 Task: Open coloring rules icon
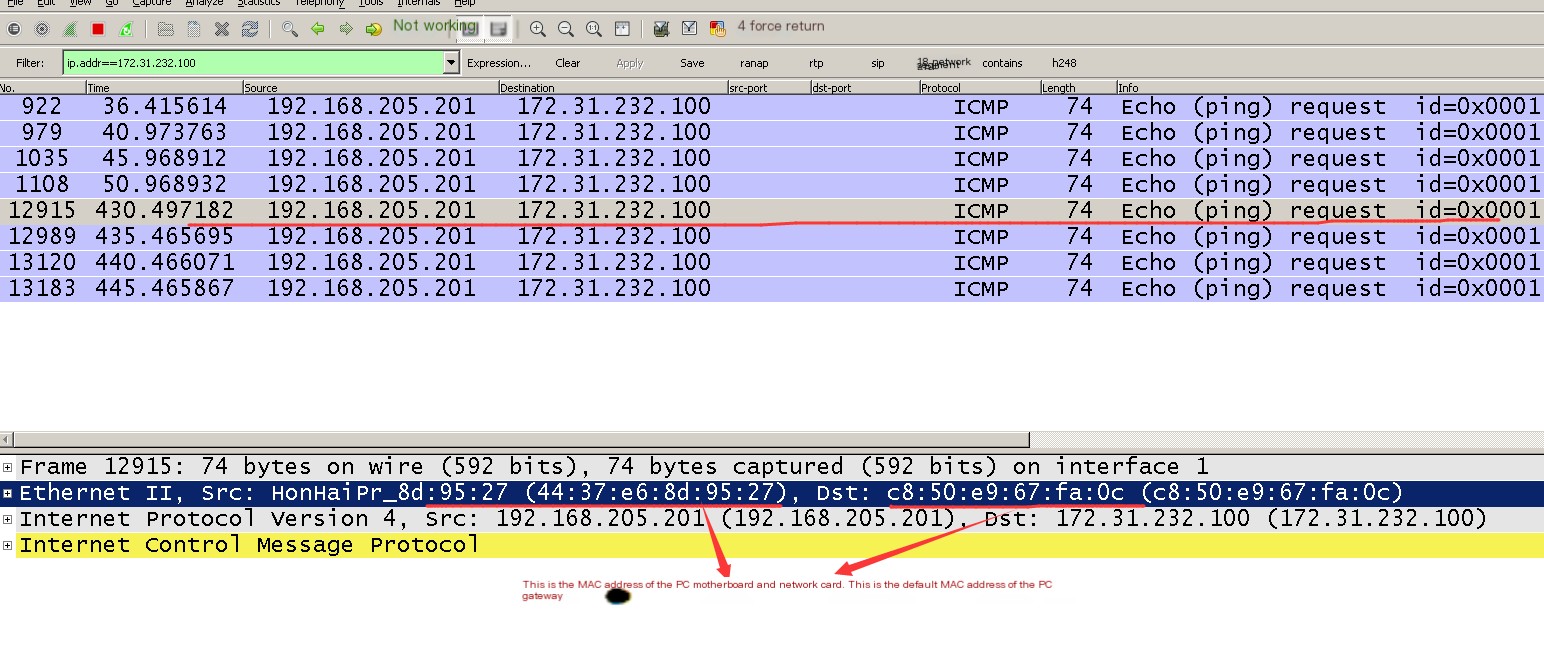(x=717, y=29)
